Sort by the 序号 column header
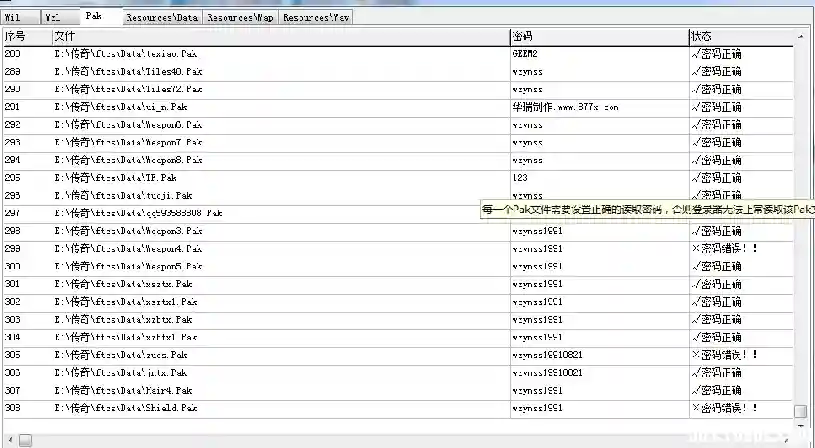This screenshot has width=815, height=448. (x=28, y=36)
